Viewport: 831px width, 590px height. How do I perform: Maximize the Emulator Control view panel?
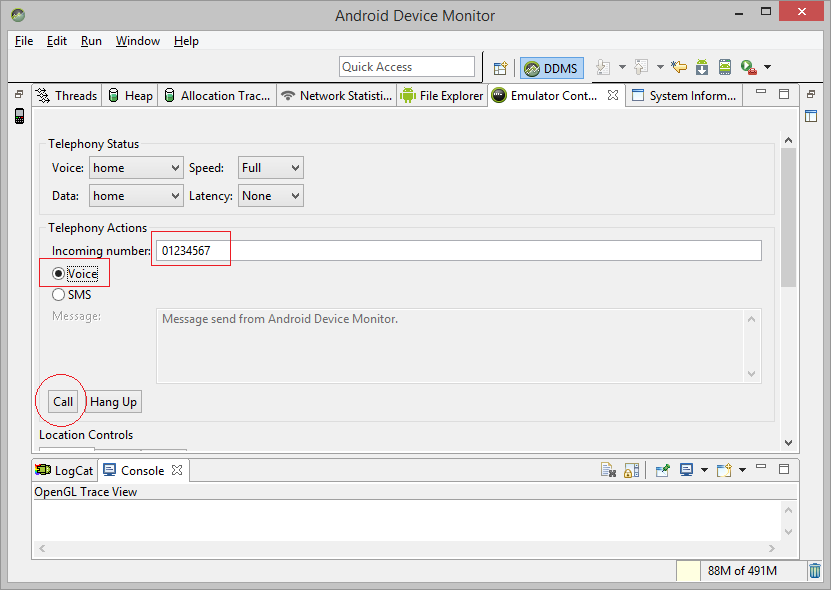pyautogui.click(x=784, y=94)
